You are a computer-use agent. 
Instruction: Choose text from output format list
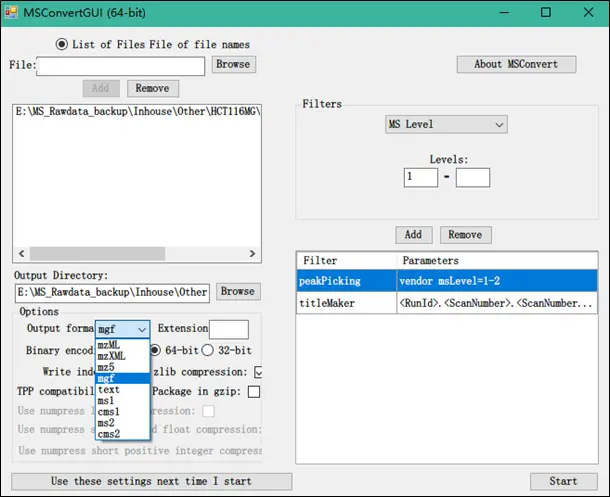(x=123, y=389)
